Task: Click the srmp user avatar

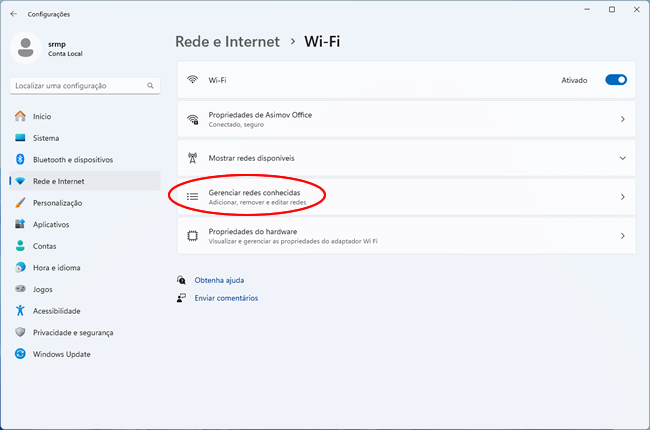Action: (x=26, y=48)
